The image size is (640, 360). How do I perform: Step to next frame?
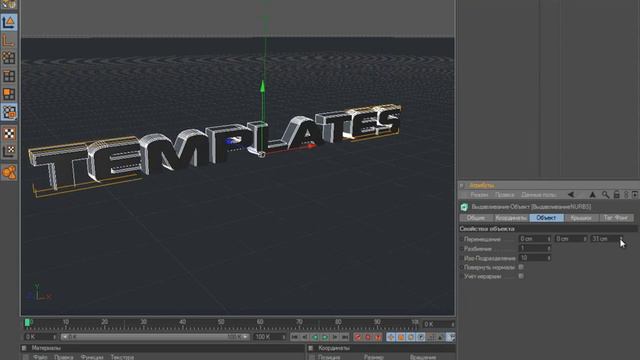click(335, 337)
